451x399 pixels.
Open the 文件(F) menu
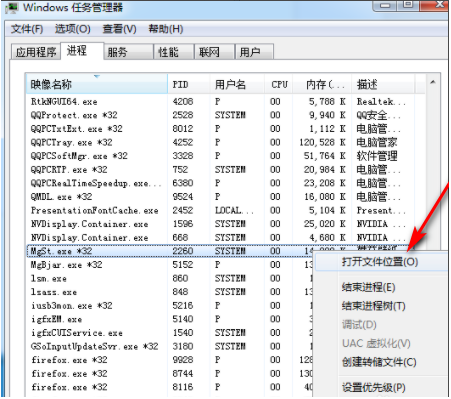[27, 29]
